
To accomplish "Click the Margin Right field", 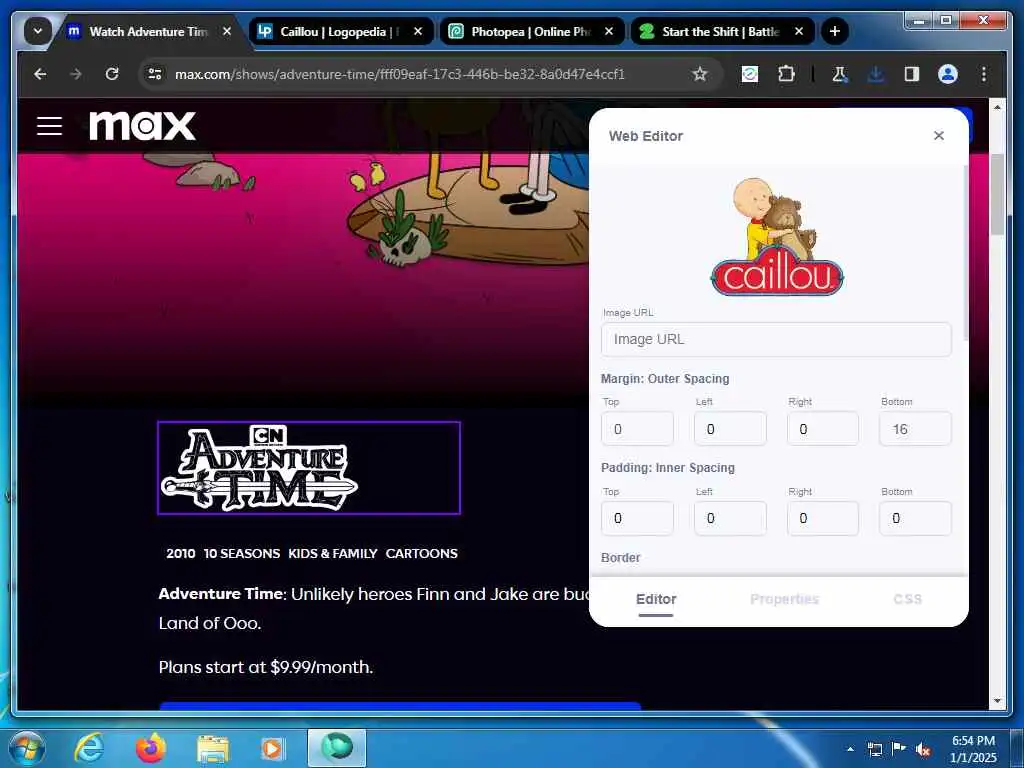I will click(x=823, y=428).
